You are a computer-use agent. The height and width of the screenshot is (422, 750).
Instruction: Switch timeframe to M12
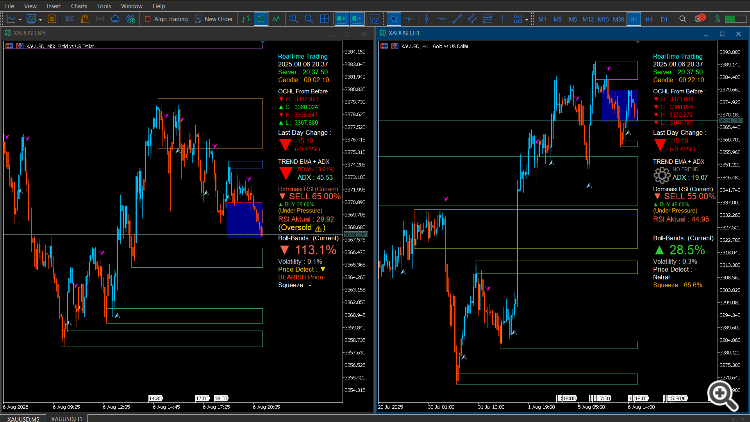[x=588, y=19]
